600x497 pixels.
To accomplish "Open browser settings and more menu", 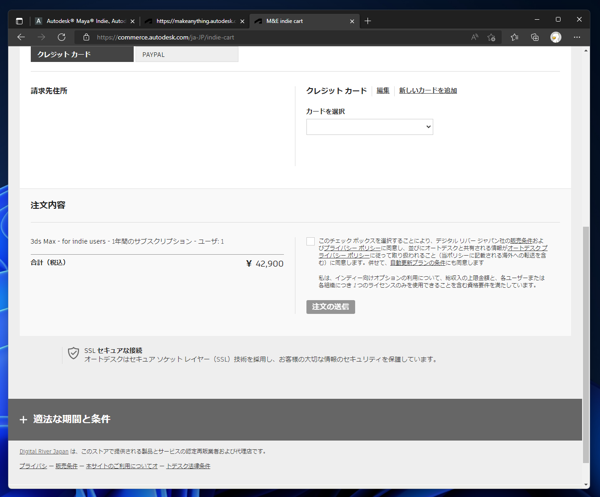I will (x=577, y=37).
